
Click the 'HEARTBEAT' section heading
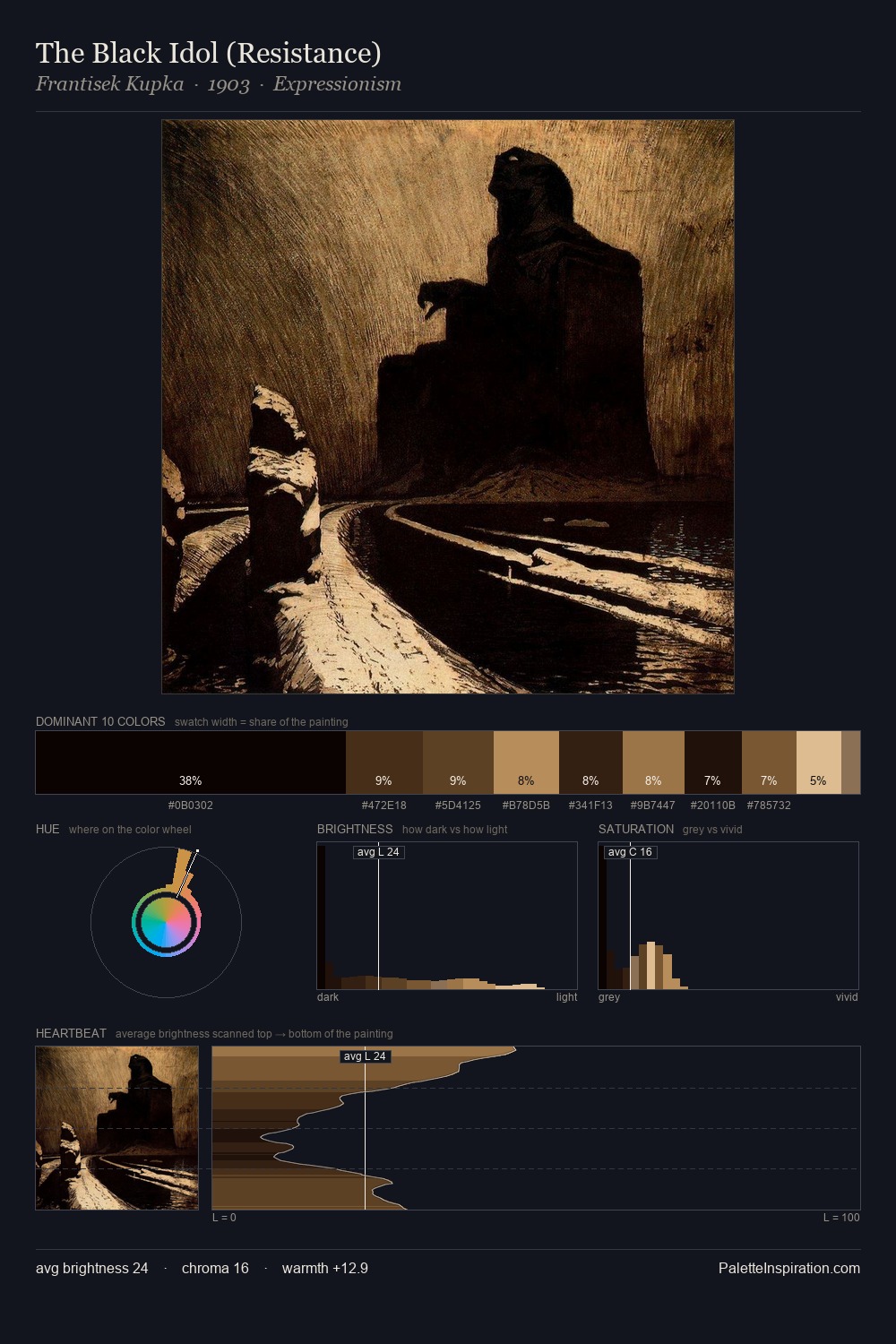click(71, 1033)
